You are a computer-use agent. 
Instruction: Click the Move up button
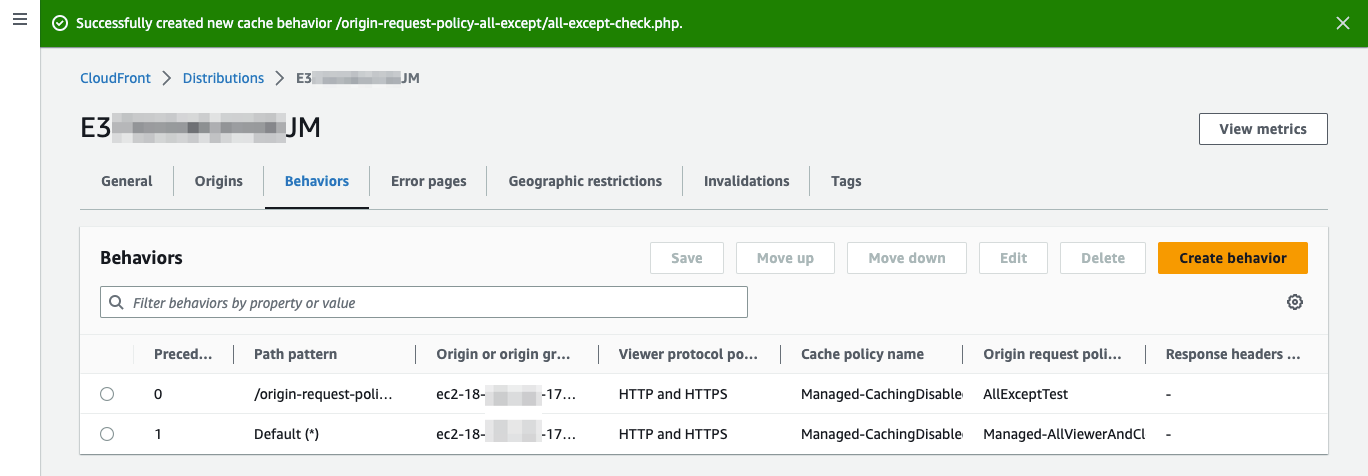click(x=785, y=258)
